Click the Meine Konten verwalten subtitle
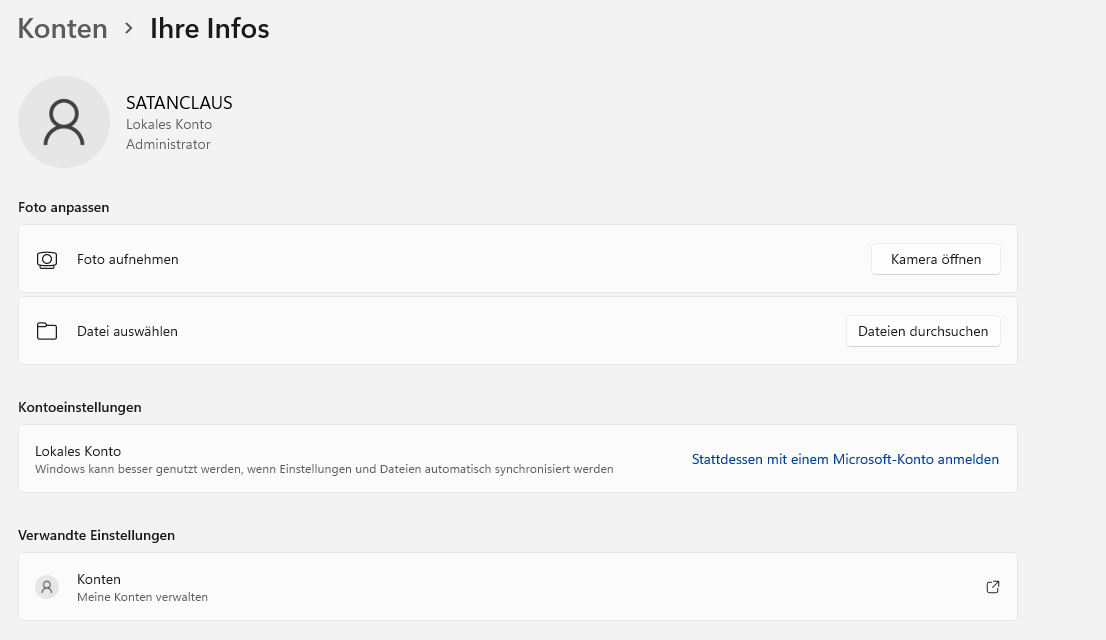 pyautogui.click(x=142, y=597)
